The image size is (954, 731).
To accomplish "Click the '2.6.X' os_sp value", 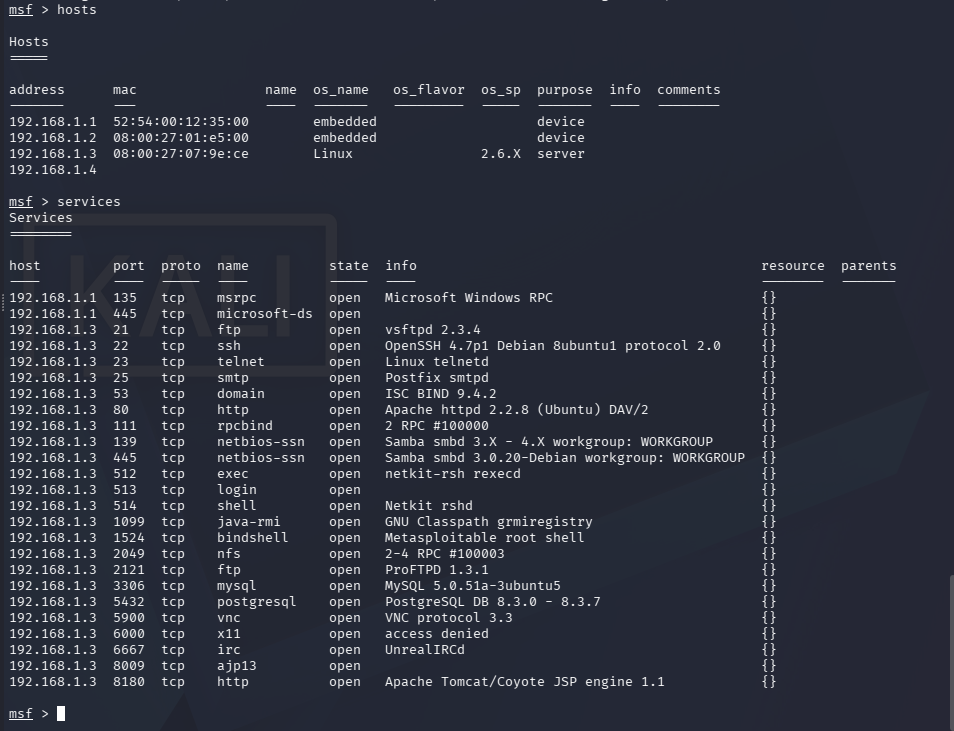I will point(501,153).
